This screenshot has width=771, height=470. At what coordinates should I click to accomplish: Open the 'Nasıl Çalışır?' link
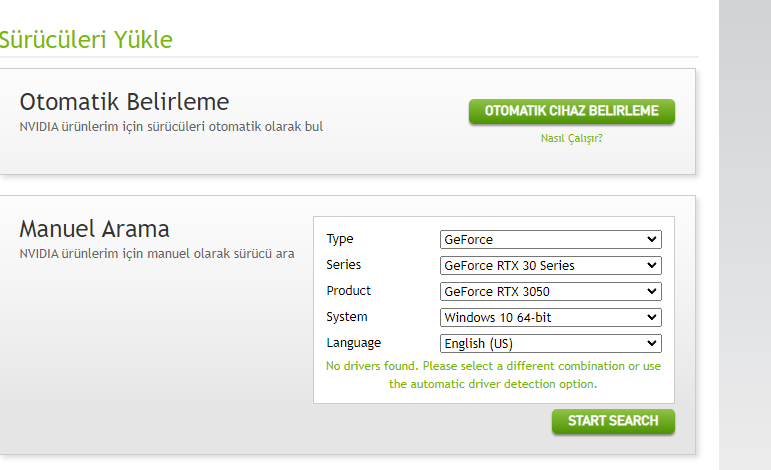coord(571,138)
